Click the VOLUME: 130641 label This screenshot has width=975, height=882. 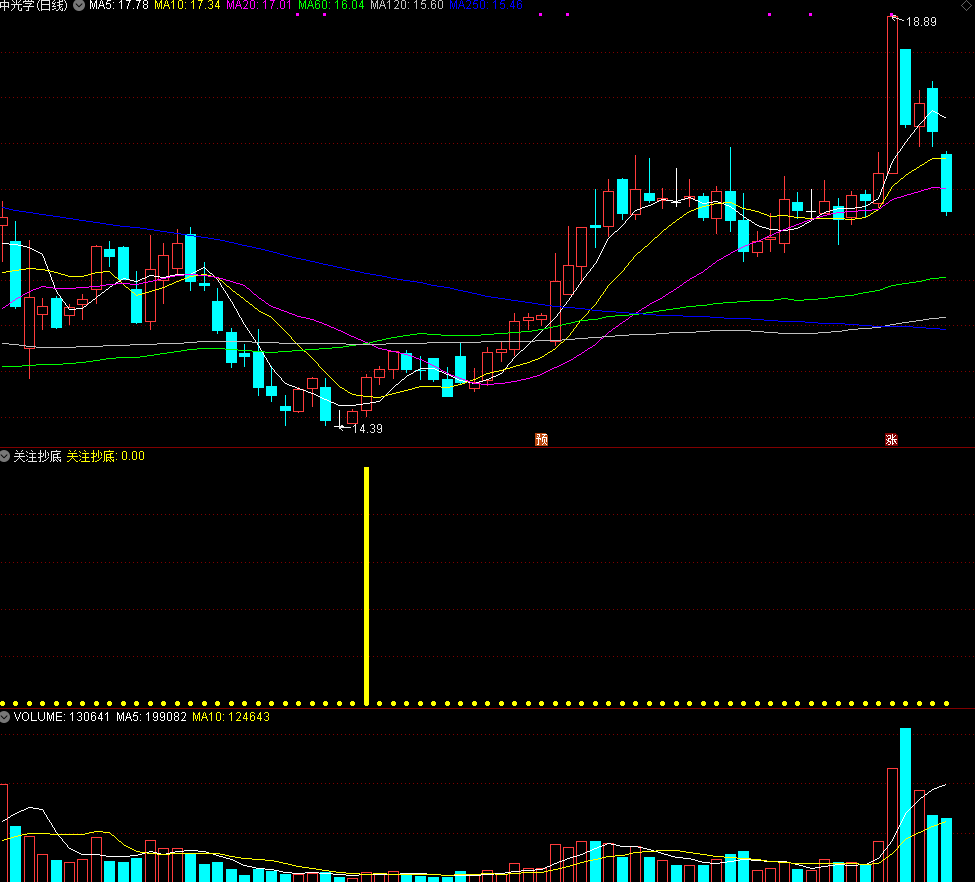click(62, 717)
